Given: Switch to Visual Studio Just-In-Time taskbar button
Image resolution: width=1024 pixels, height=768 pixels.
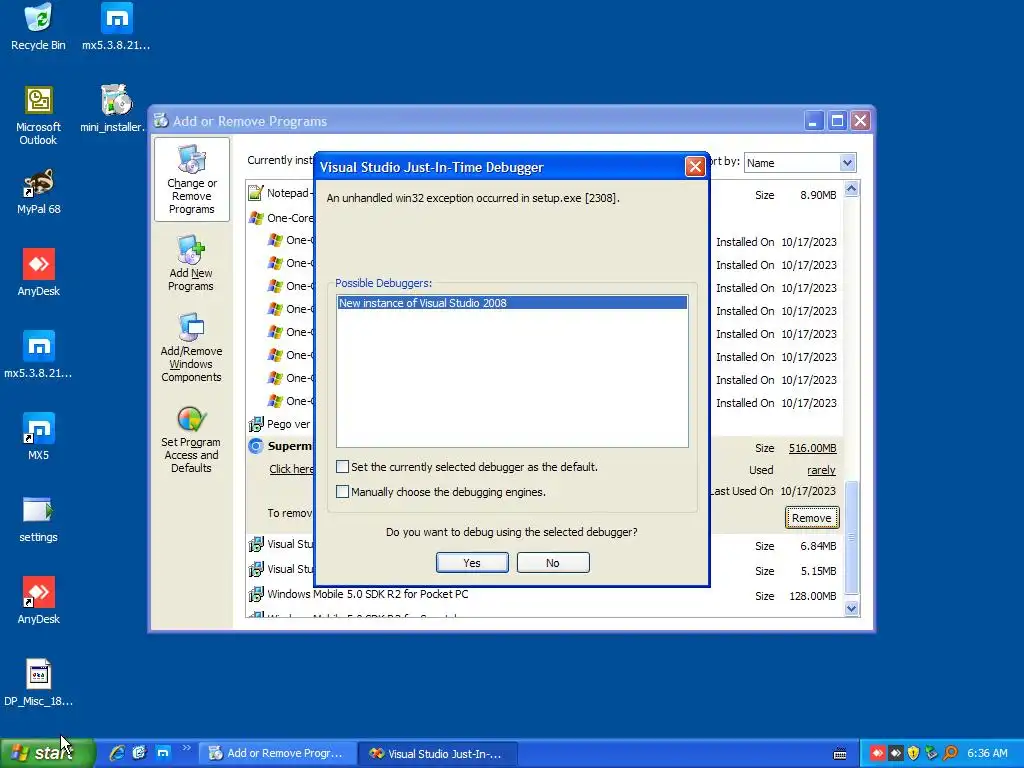Looking at the screenshot, I should coord(439,753).
